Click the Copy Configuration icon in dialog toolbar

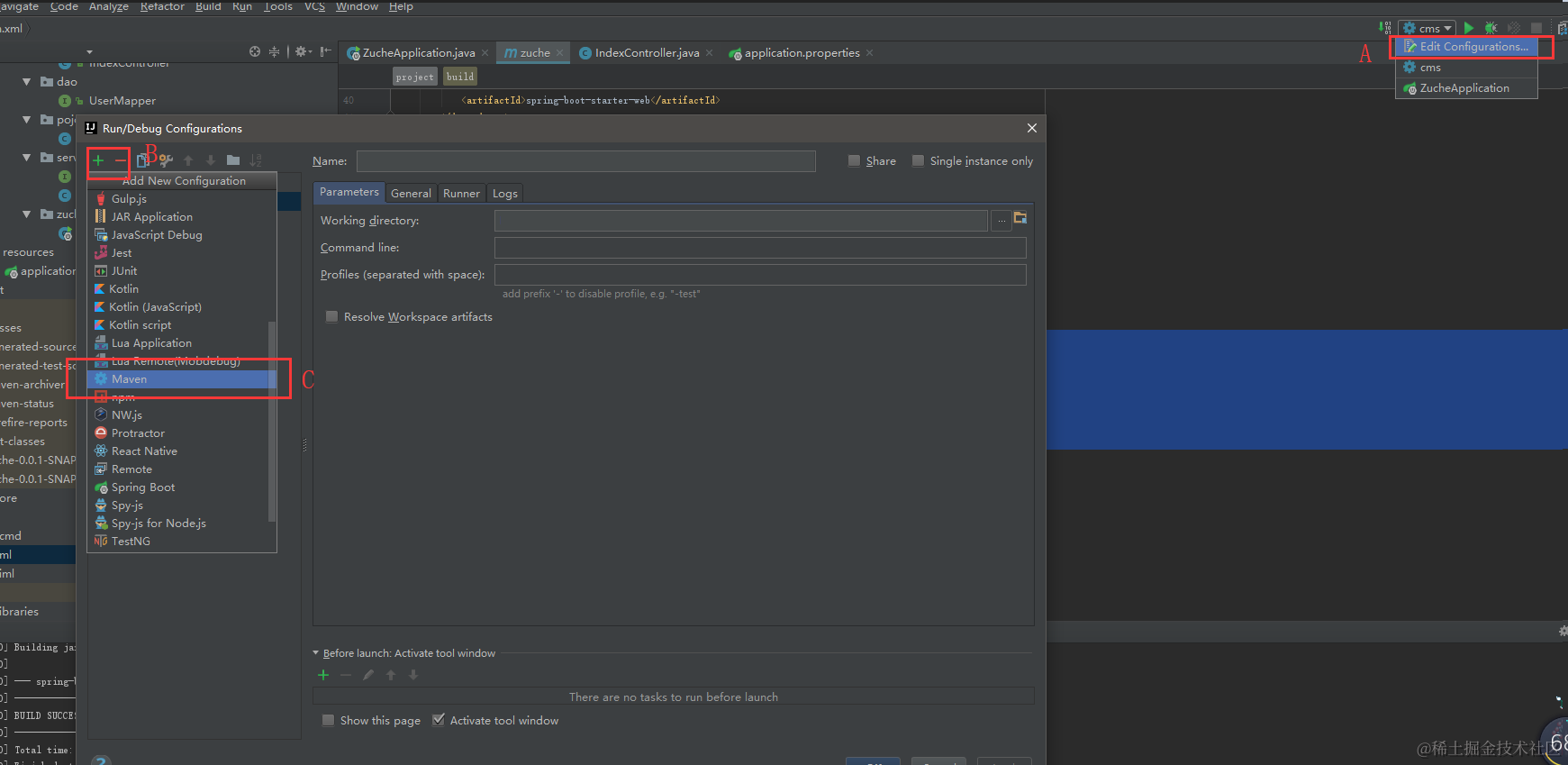(x=142, y=160)
